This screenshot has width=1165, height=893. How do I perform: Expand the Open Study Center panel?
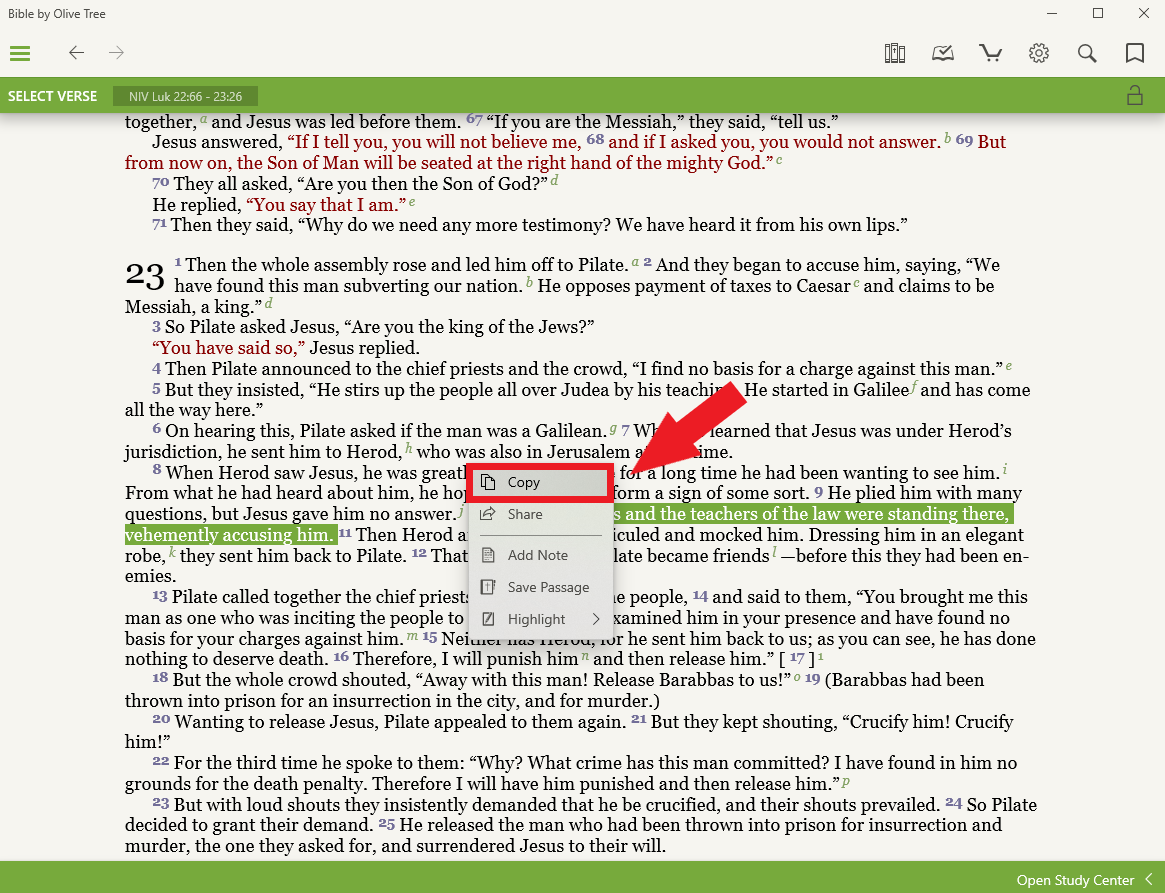1085,880
